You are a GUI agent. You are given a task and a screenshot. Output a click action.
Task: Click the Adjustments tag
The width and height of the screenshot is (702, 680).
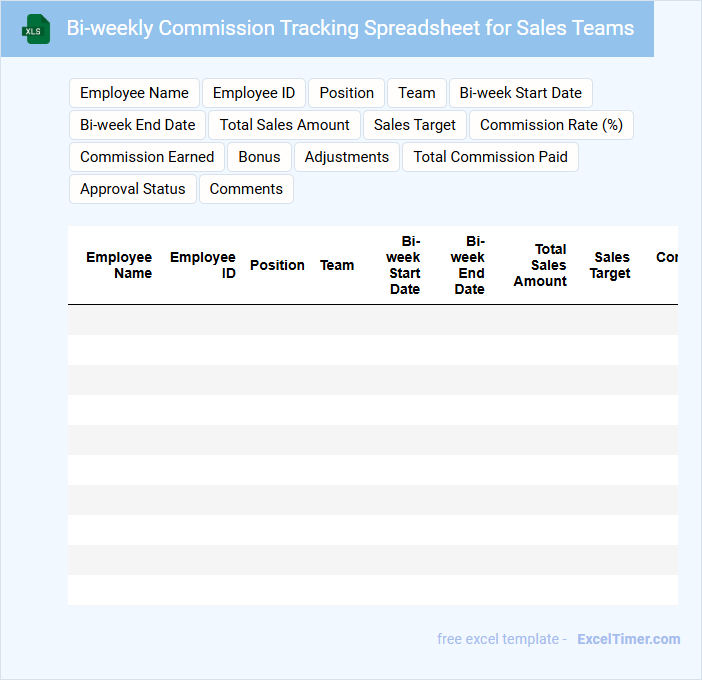(347, 157)
